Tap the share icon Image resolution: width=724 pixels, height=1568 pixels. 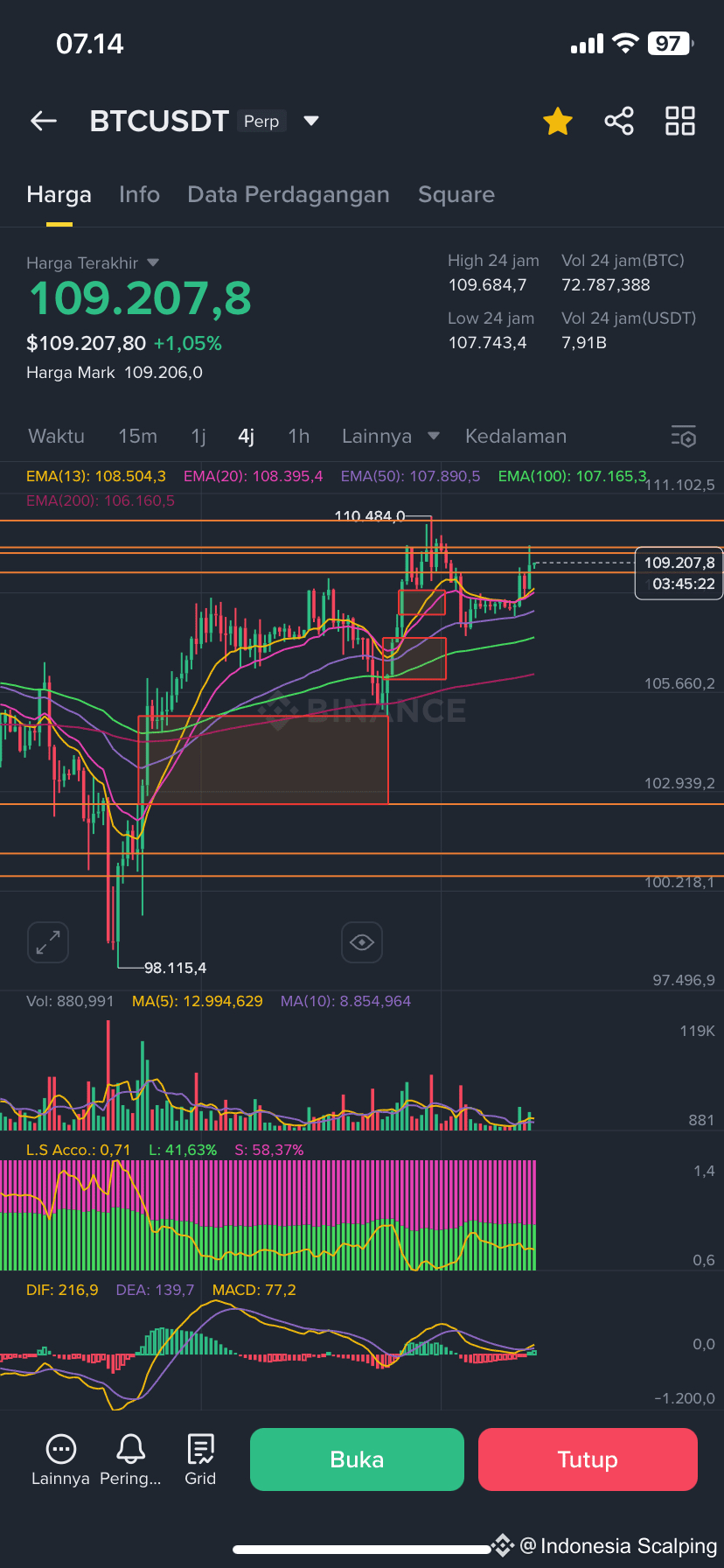pyautogui.click(x=619, y=121)
